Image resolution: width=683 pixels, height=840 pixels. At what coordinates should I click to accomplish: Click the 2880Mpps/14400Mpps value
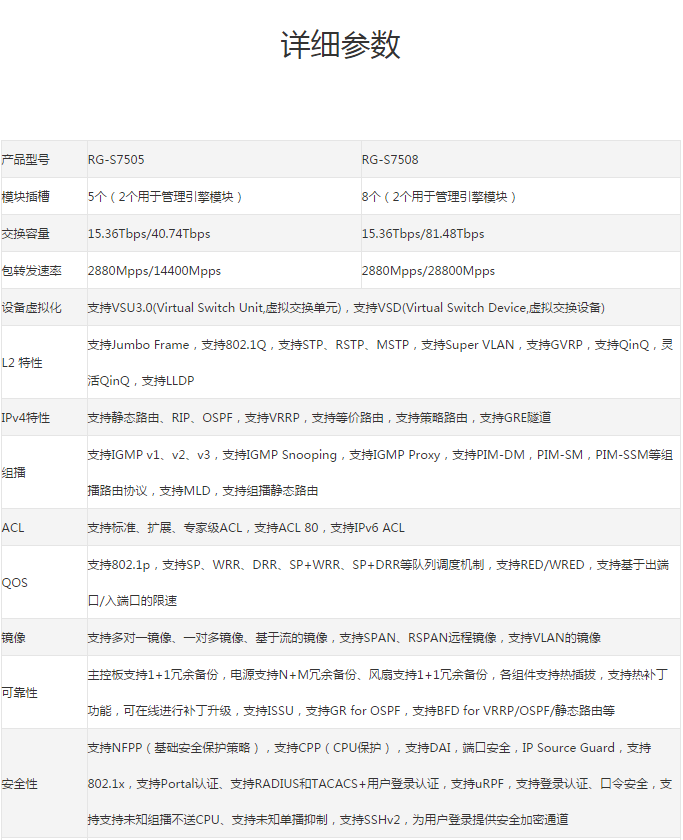click(154, 271)
